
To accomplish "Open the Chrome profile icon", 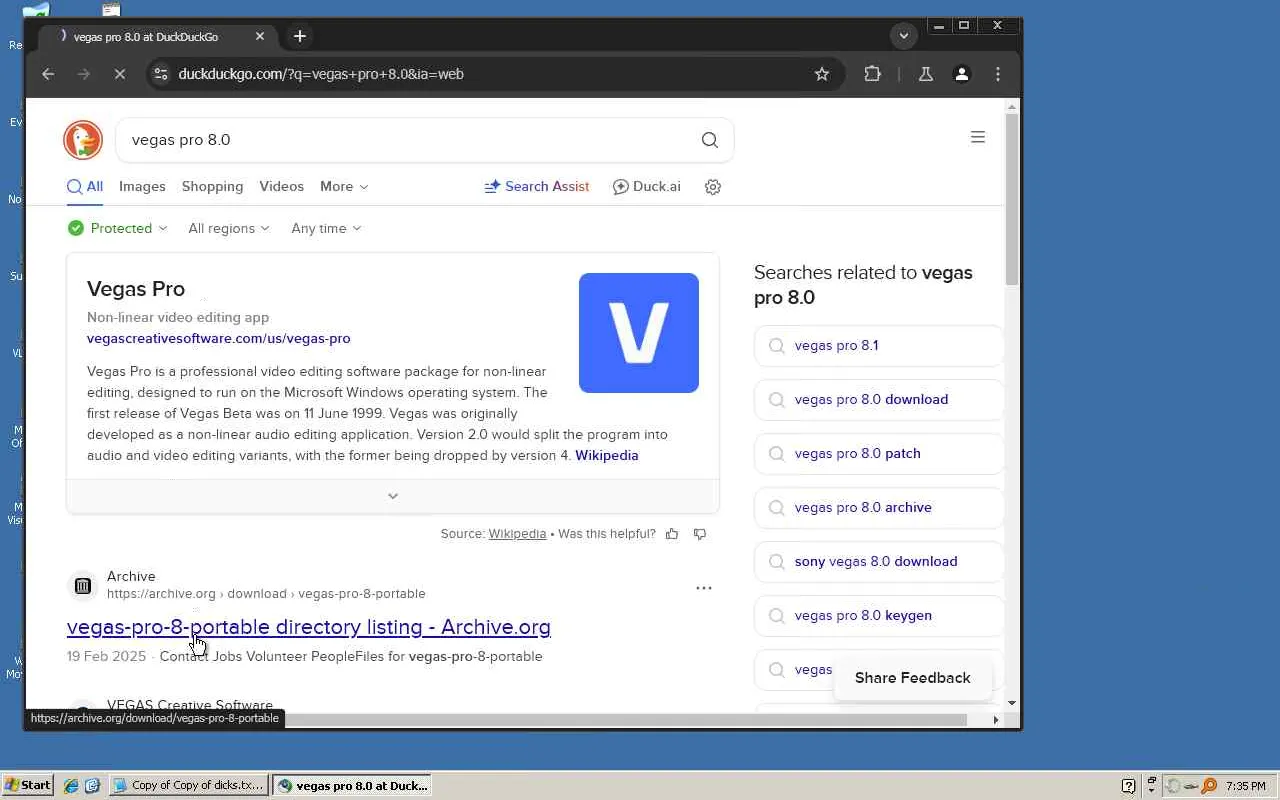I will click(x=962, y=74).
